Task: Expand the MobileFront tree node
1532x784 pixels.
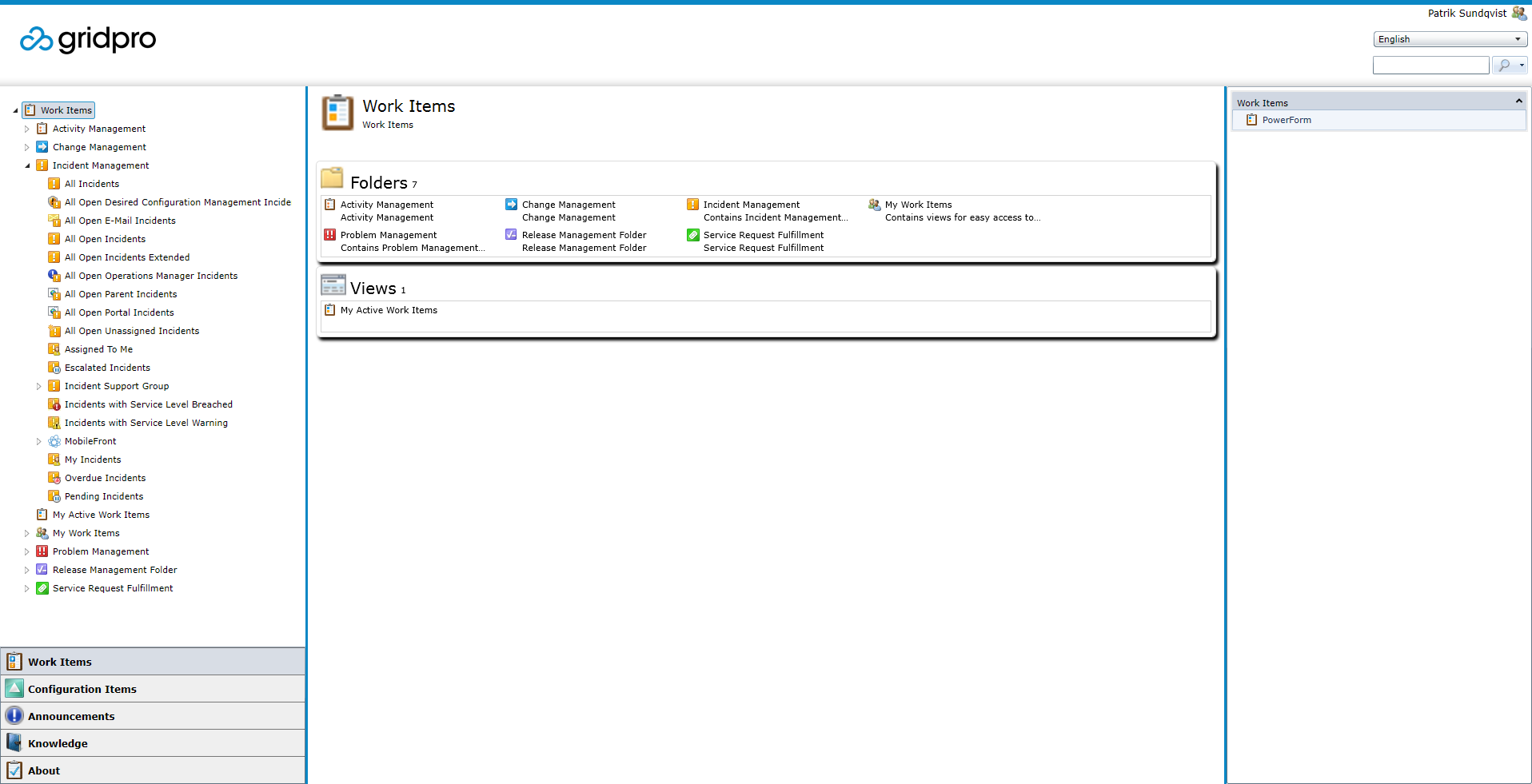Action: tap(38, 441)
